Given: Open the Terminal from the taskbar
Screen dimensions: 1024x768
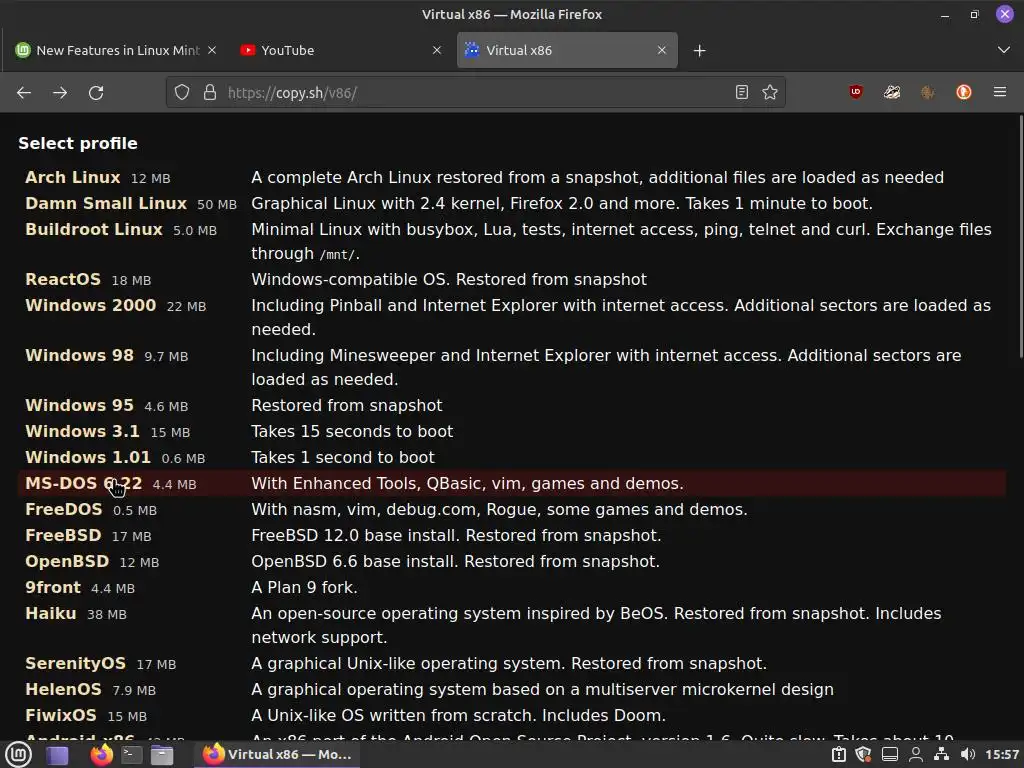Looking at the screenshot, I should [x=132, y=755].
